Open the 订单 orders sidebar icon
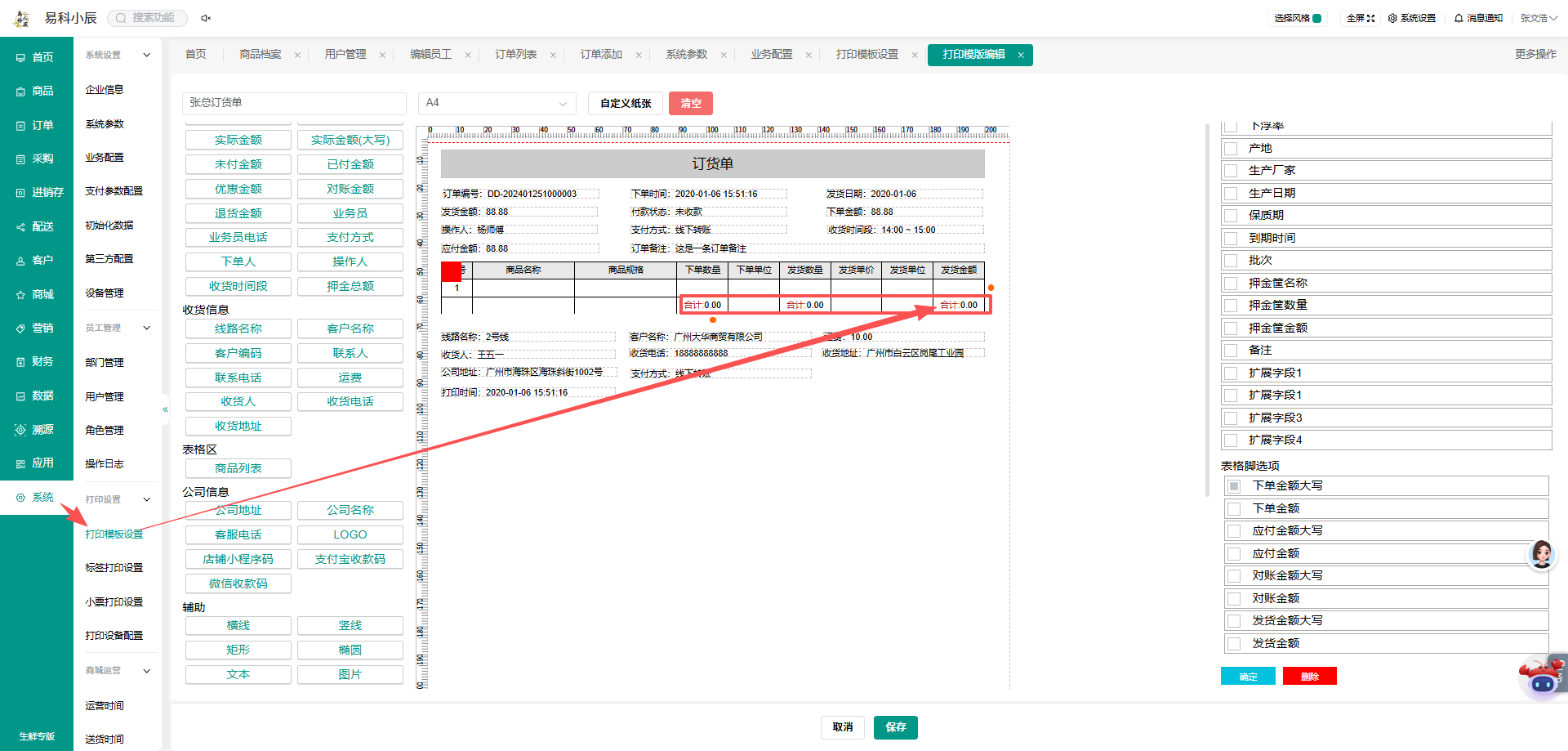The width and height of the screenshot is (1568, 751). (20, 126)
